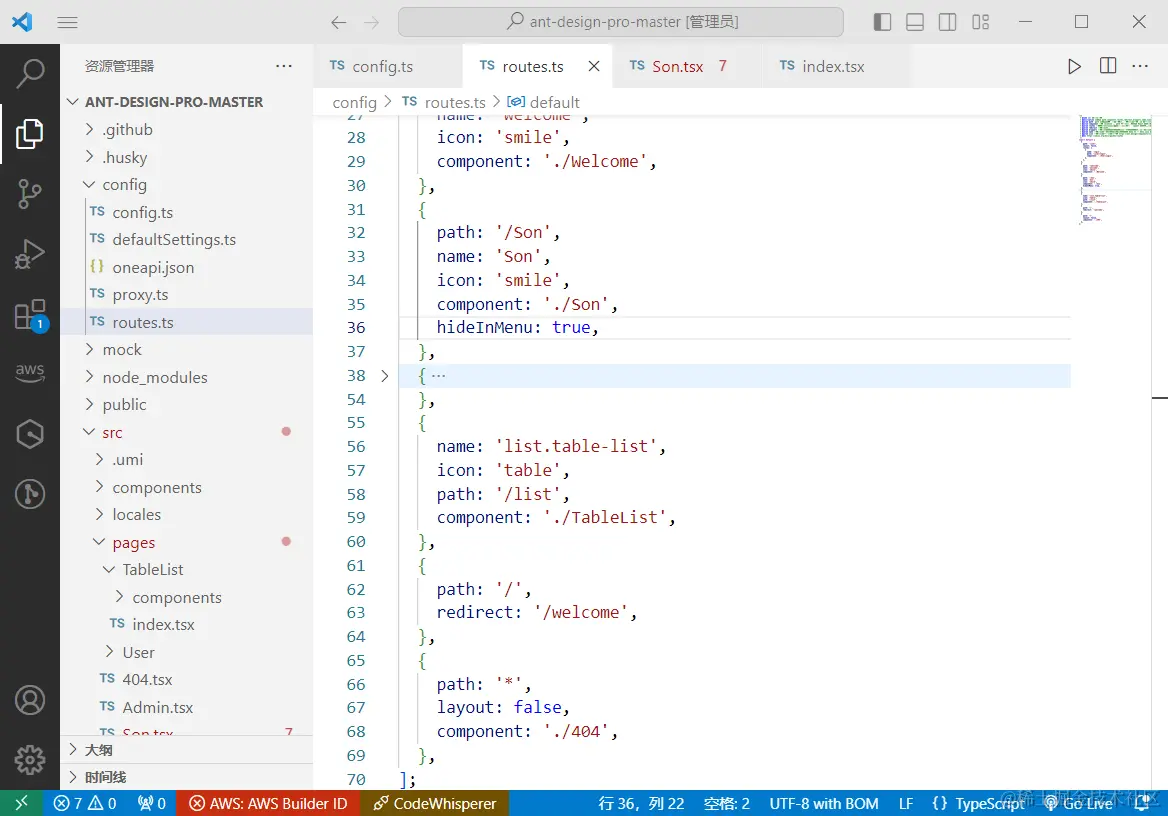The width and height of the screenshot is (1168, 816).
Task: Change indentation 空格: 2 setting
Action: [726, 803]
